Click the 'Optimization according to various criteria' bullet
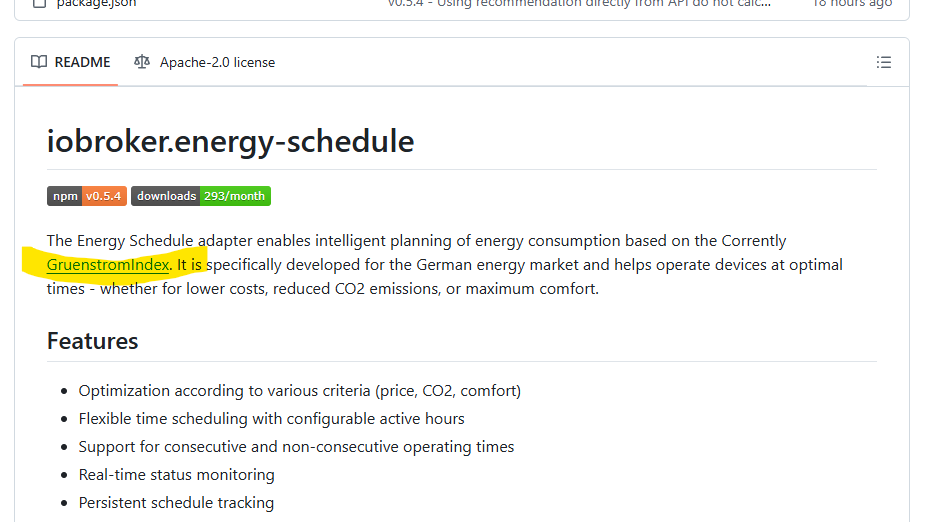The width and height of the screenshot is (929, 522). [x=299, y=390]
